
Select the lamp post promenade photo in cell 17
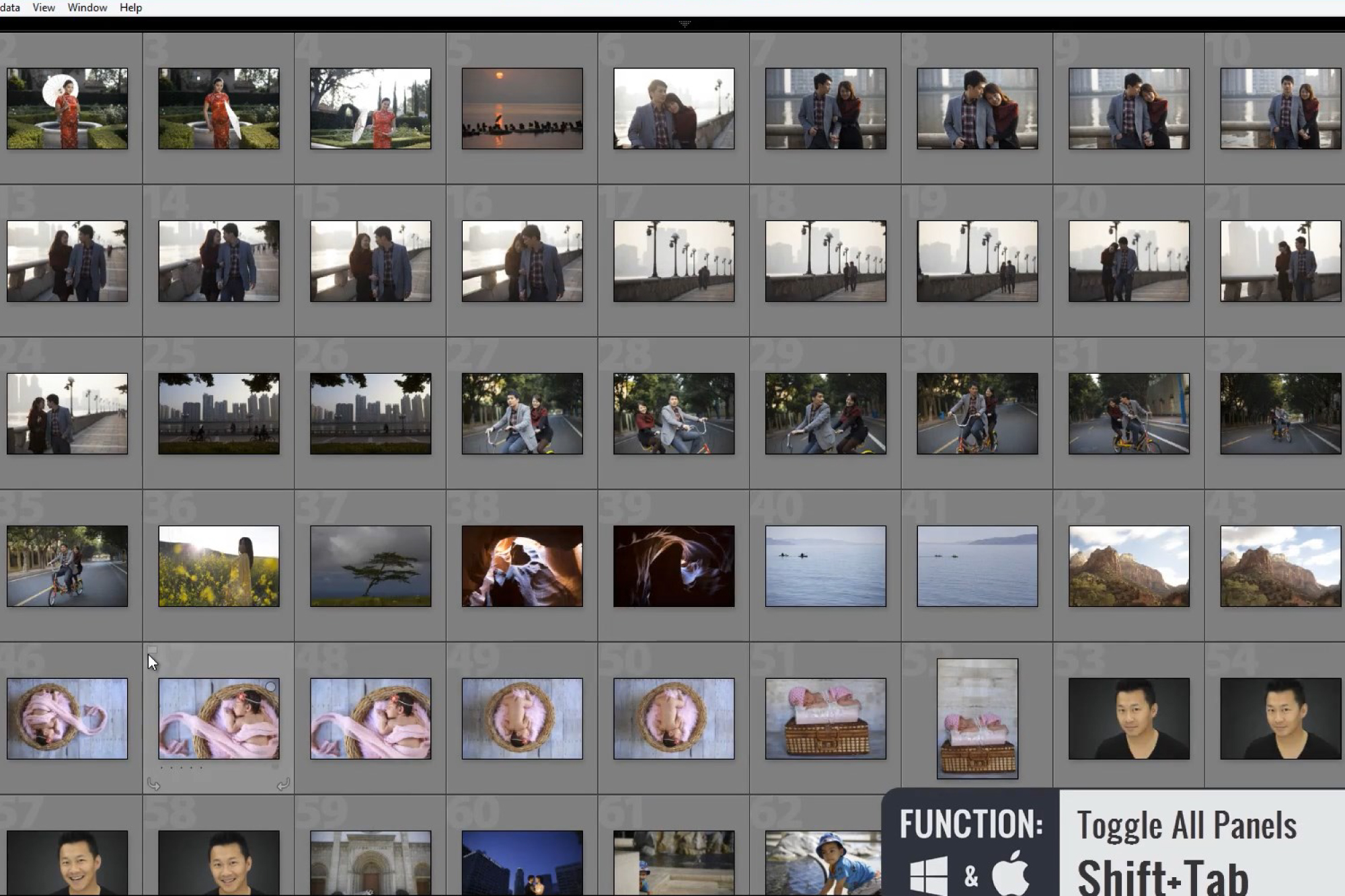tap(674, 261)
